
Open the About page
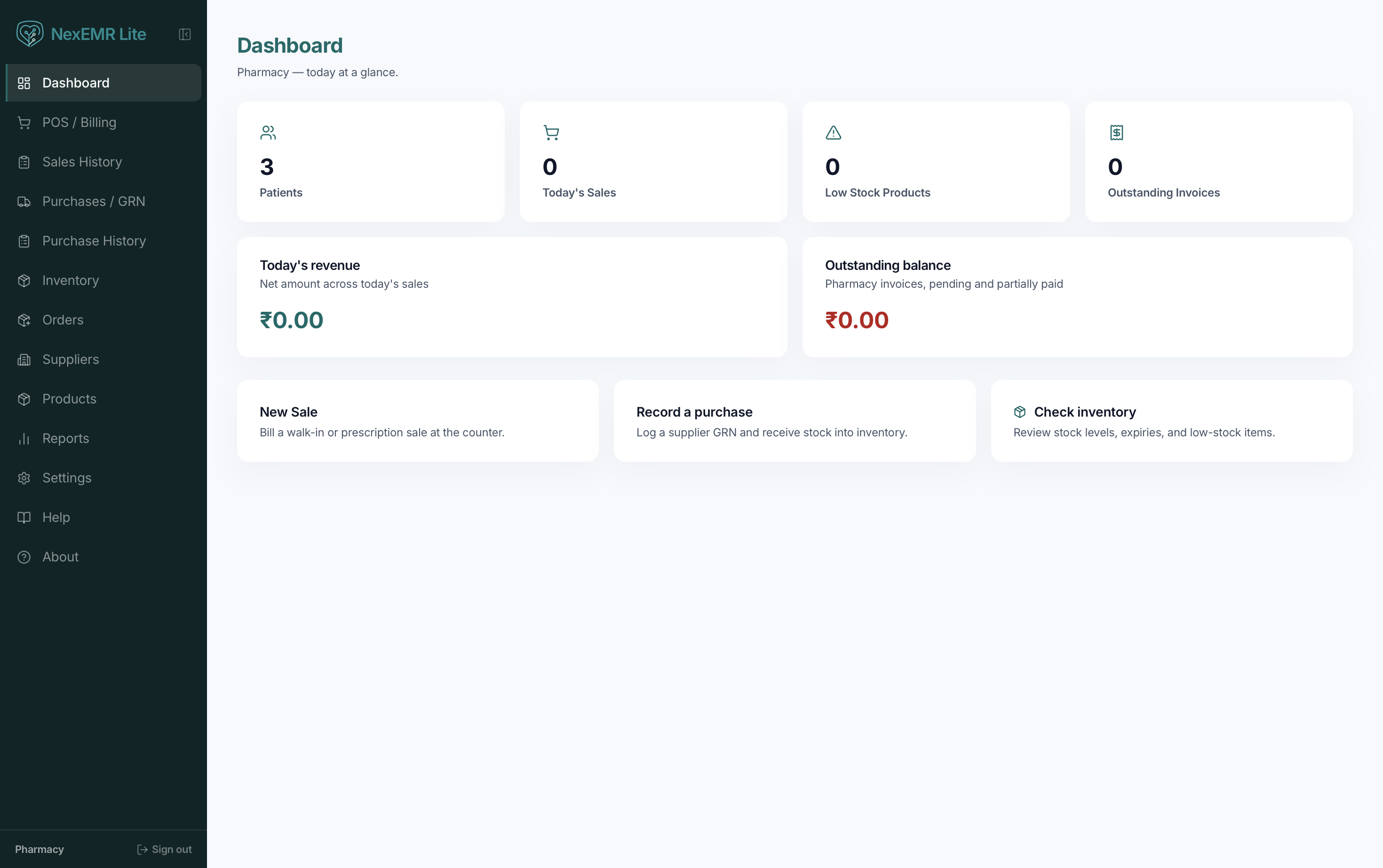103,557
